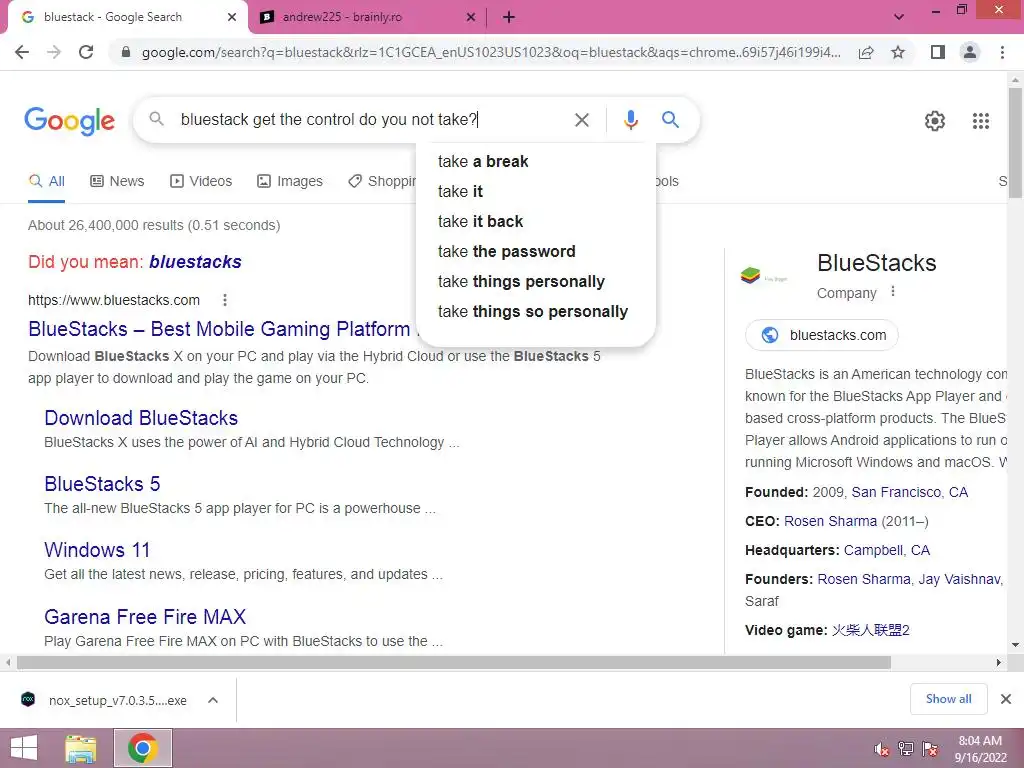The height and width of the screenshot is (768, 1024).
Task: Open Action Center flag icon
Action: 930,749
